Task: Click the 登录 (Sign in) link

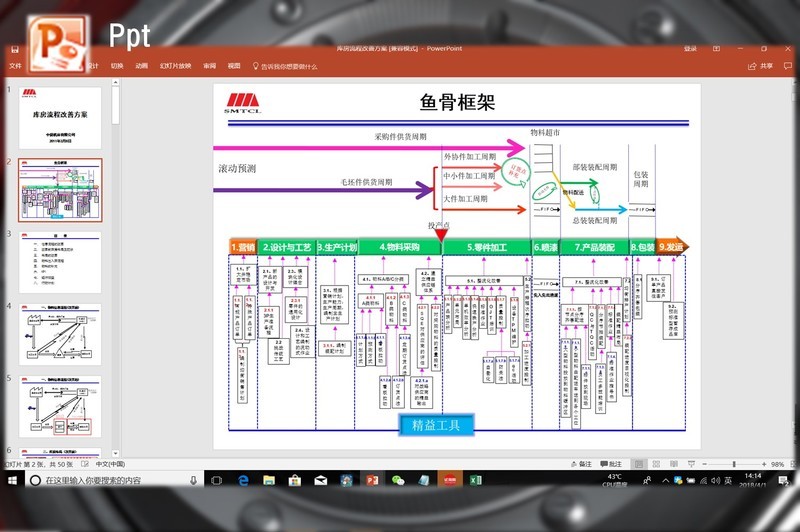Action: [690, 48]
